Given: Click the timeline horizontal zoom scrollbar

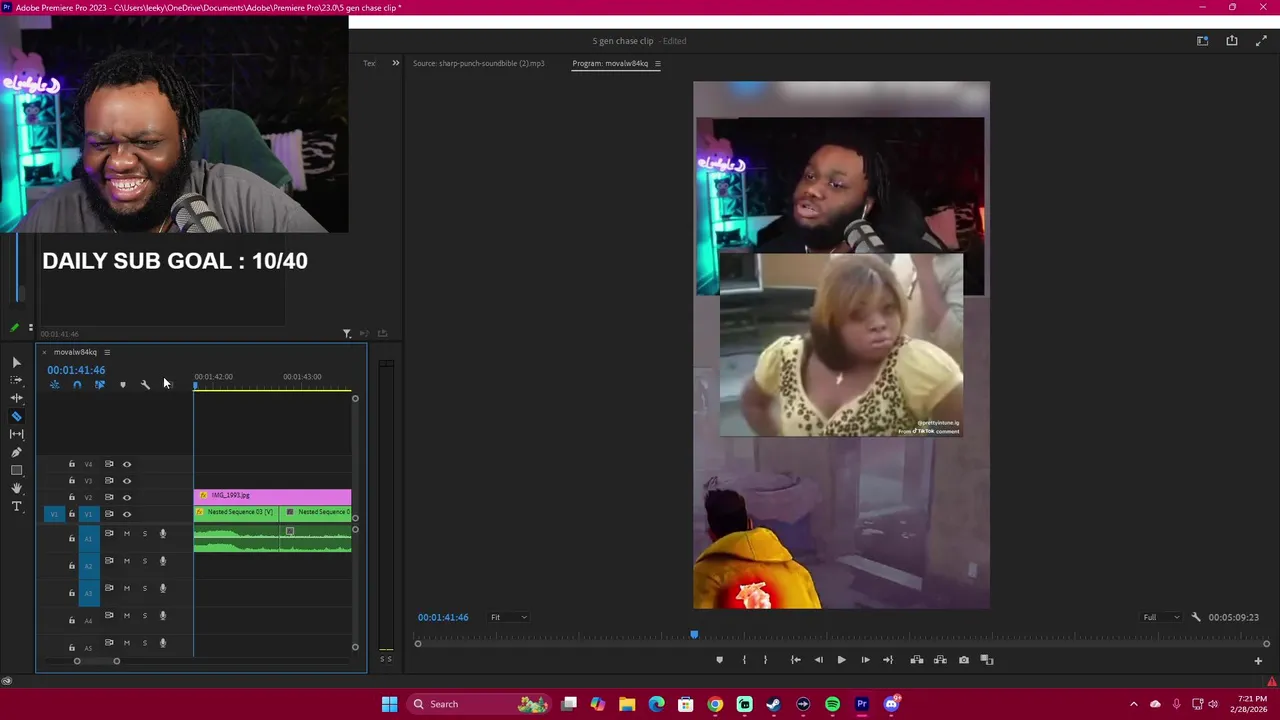Looking at the screenshot, I should coord(96,661).
